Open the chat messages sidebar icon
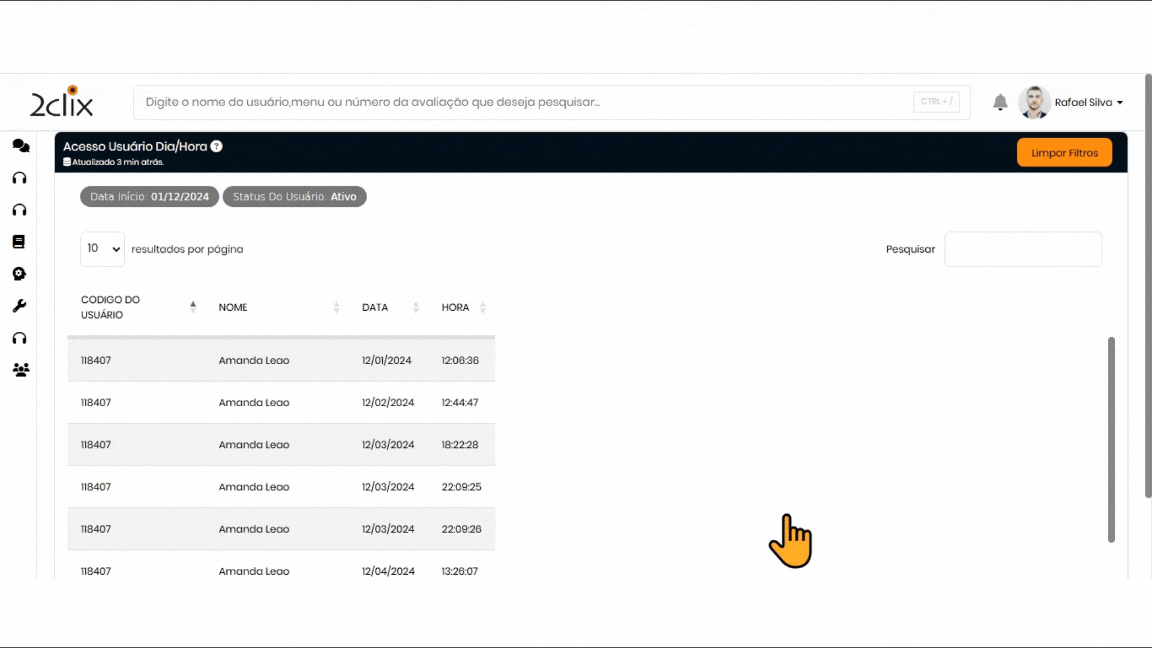Image resolution: width=1152 pixels, height=648 pixels. tap(20, 146)
